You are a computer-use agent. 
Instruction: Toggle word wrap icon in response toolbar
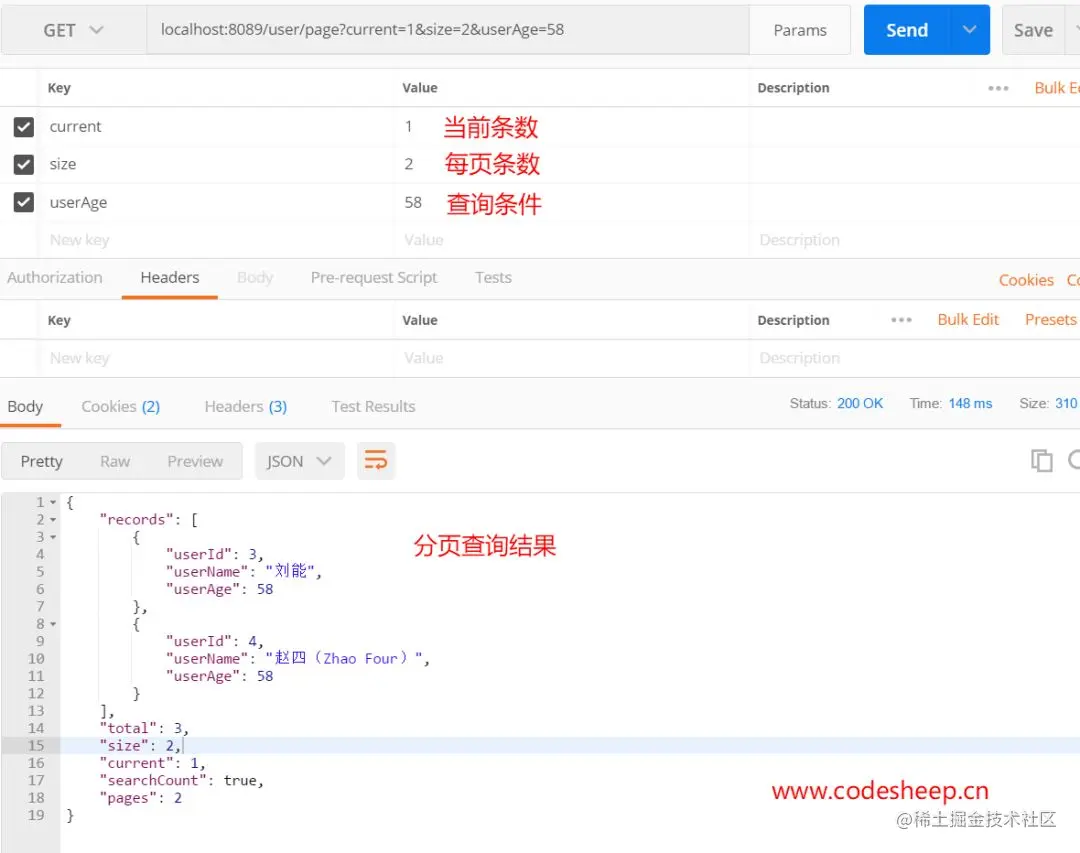(x=375, y=460)
